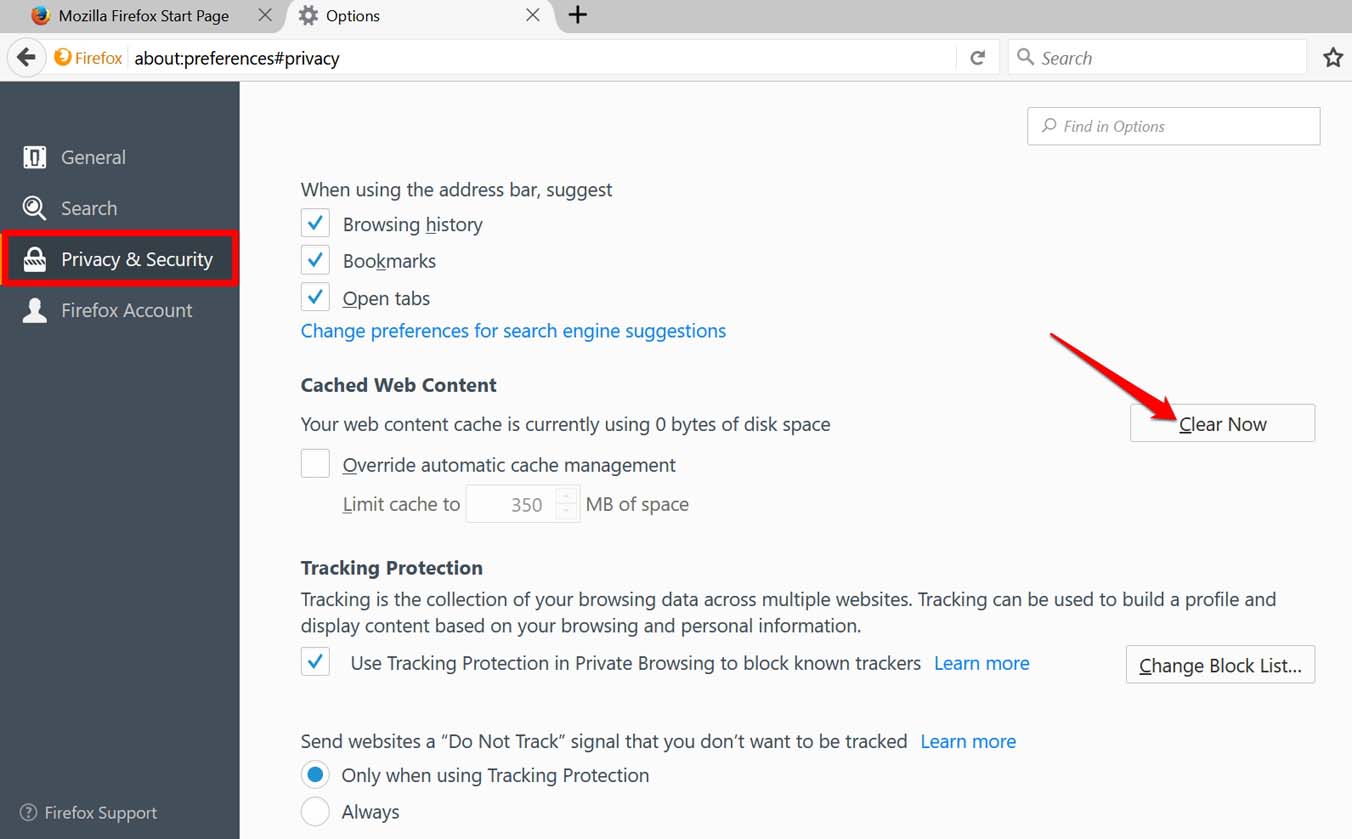Select the Always Do Not Track radio option
1352x839 pixels.
pos(315,812)
